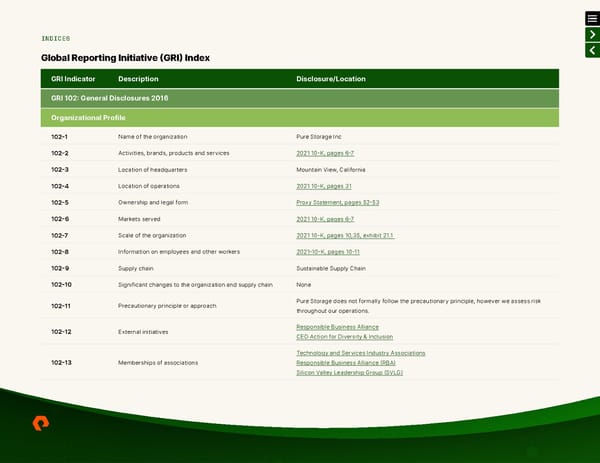Click the Sustainable Supply Chain text
The image size is (600, 463).
331,268
